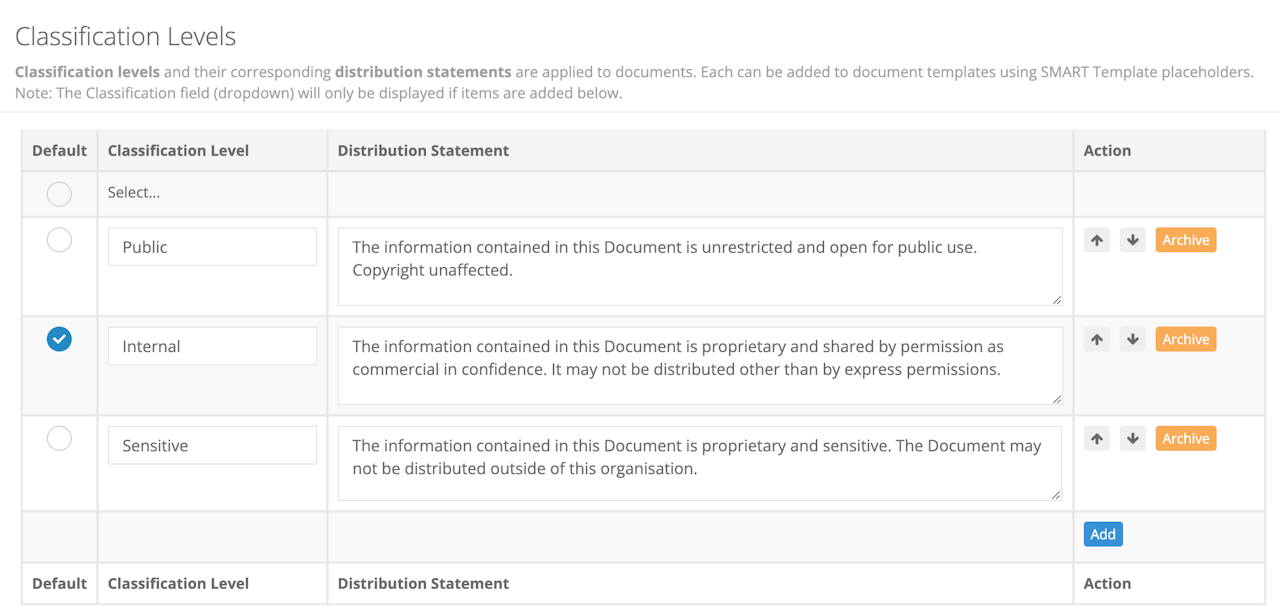Choose the 'Select...' default radio option
This screenshot has height=614, width=1280.
59,194
